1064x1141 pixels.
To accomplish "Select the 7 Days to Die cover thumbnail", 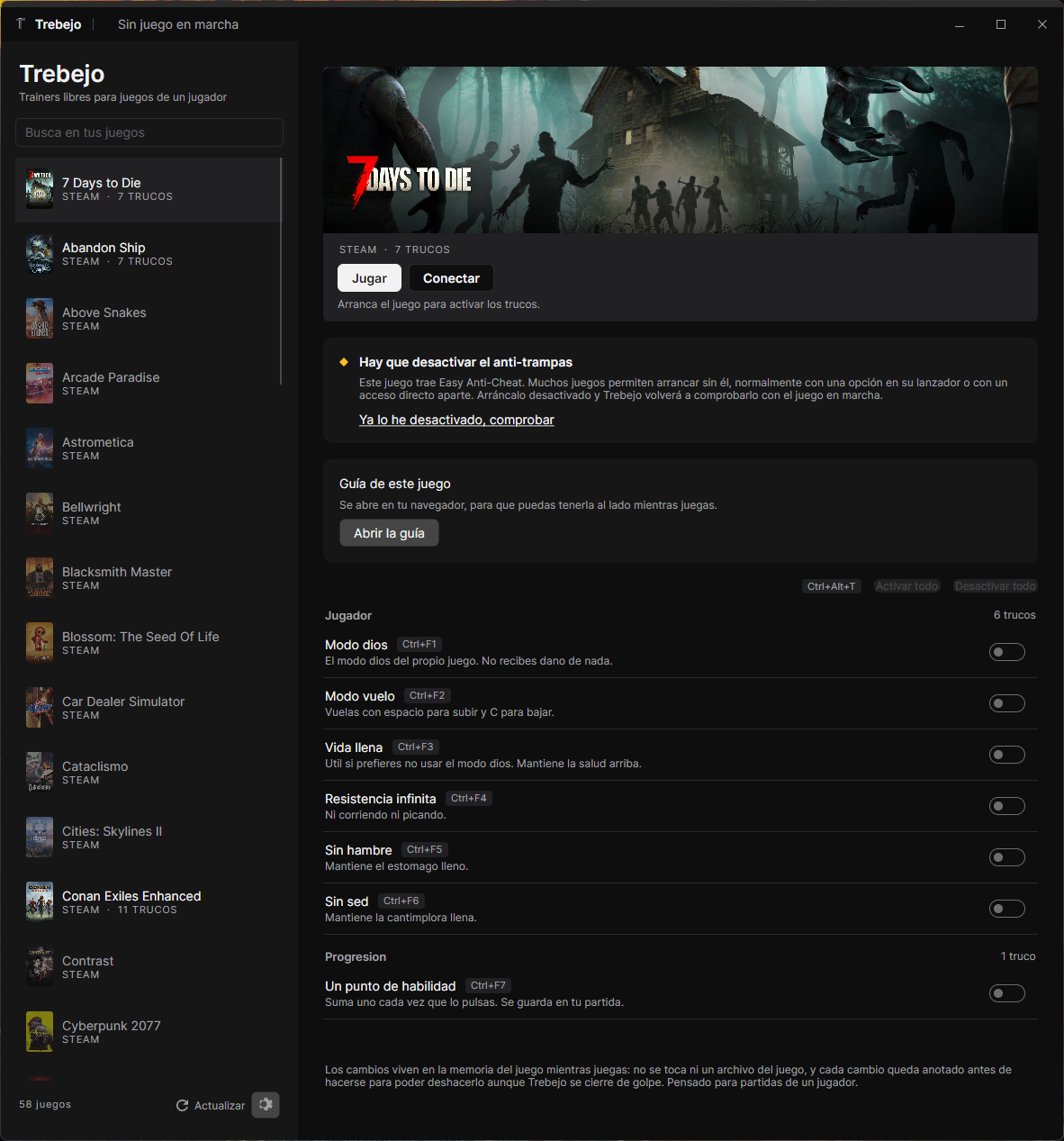I will coord(40,189).
